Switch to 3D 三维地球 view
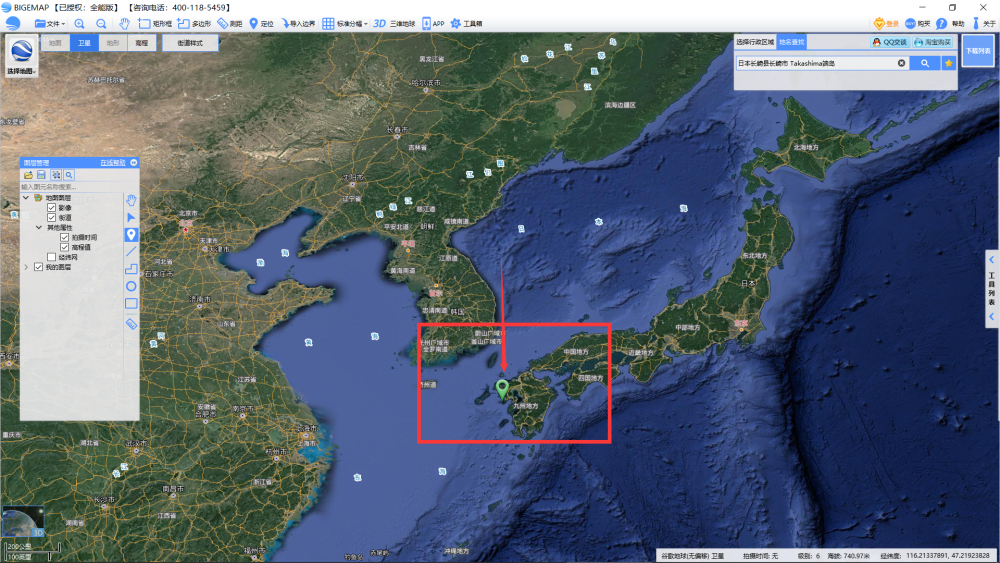 pyautogui.click(x=393, y=24)
